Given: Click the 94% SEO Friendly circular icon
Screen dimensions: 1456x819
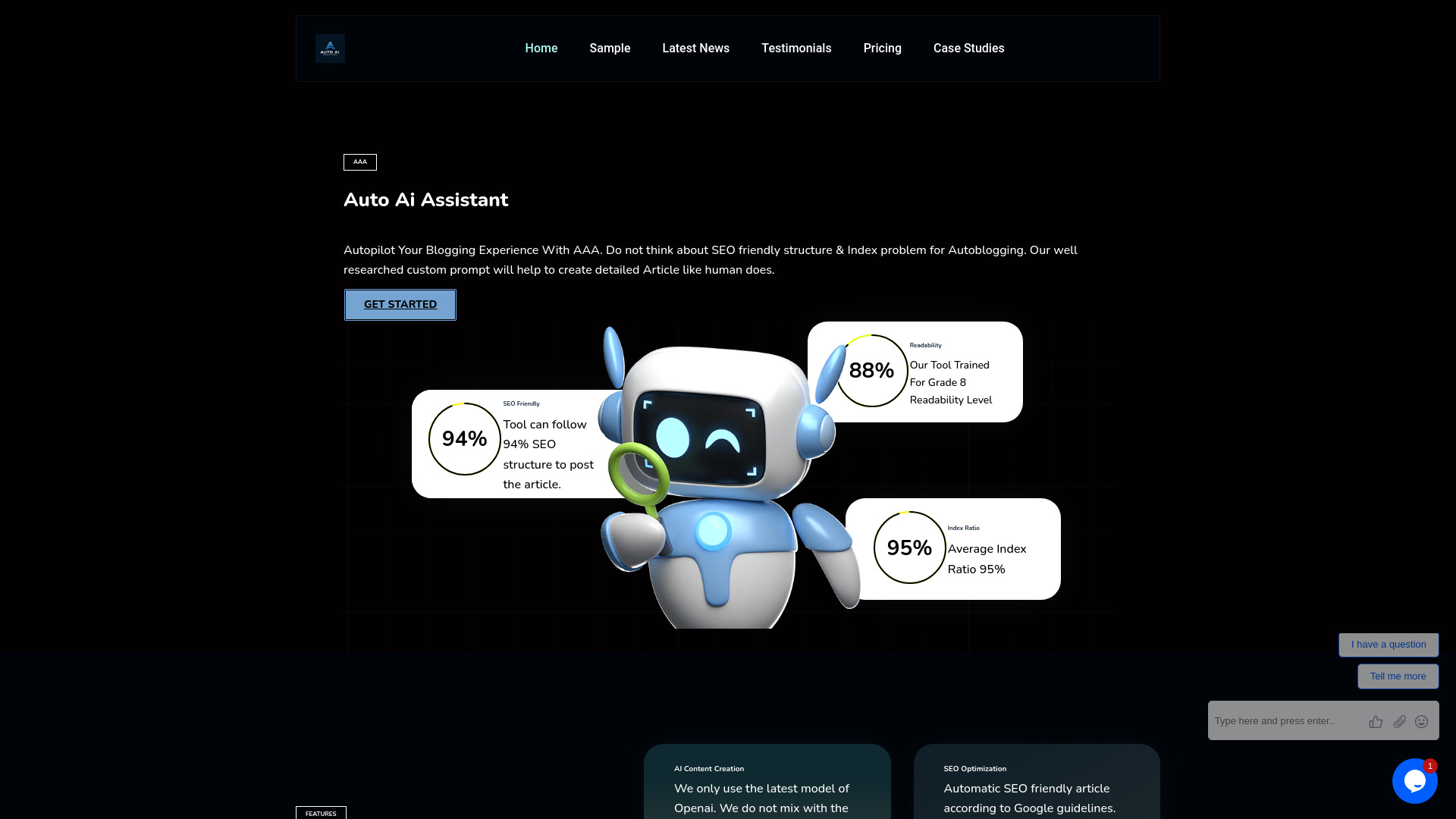Looking at the screenshot, I should pos(462,440).
